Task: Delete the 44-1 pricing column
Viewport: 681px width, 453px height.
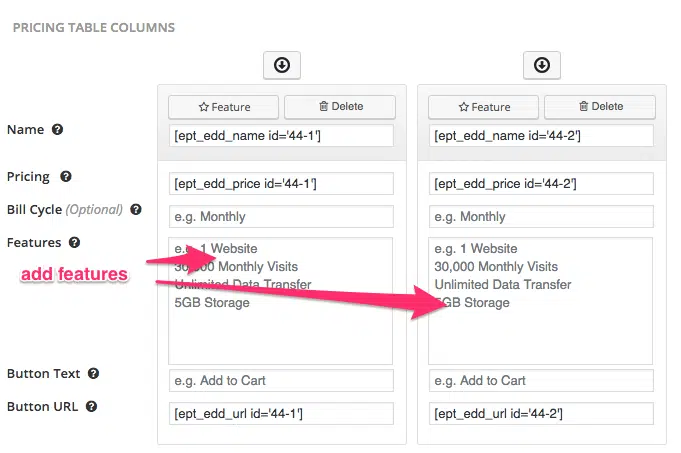Action: (340, 107)
